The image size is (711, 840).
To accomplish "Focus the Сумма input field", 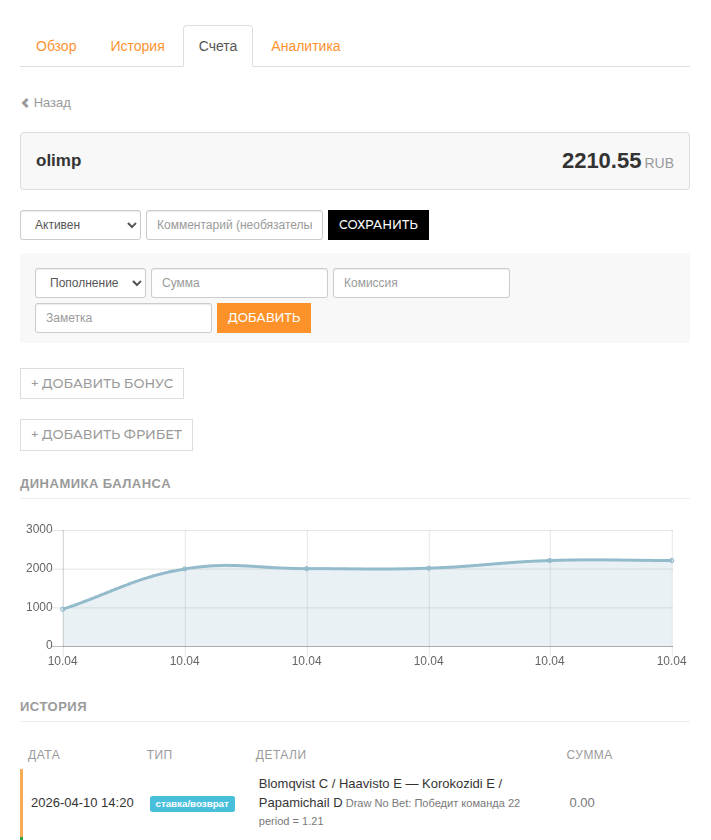I will [239, 283].
